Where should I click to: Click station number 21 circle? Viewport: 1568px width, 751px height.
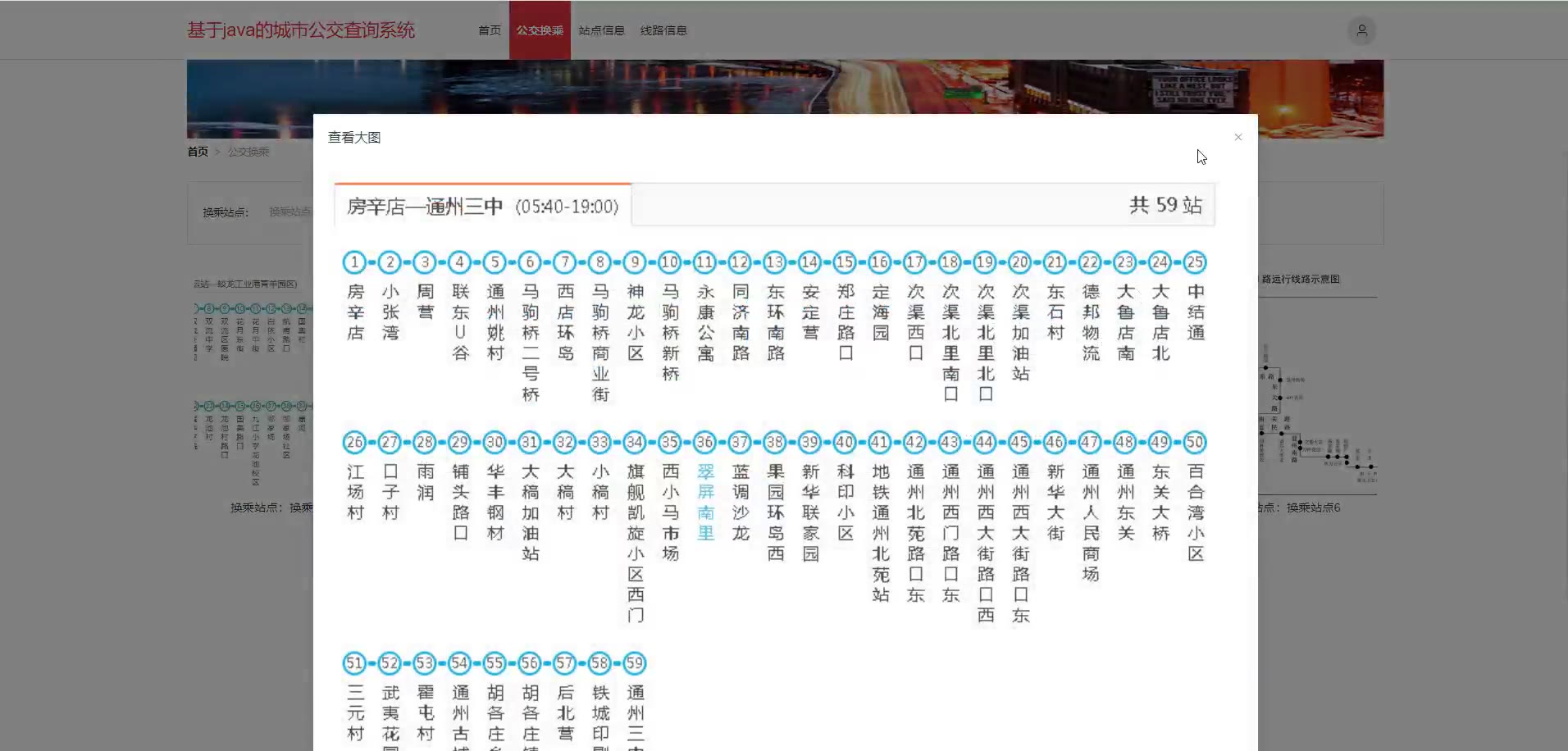pyautogui.click(x=1055, y=262)
